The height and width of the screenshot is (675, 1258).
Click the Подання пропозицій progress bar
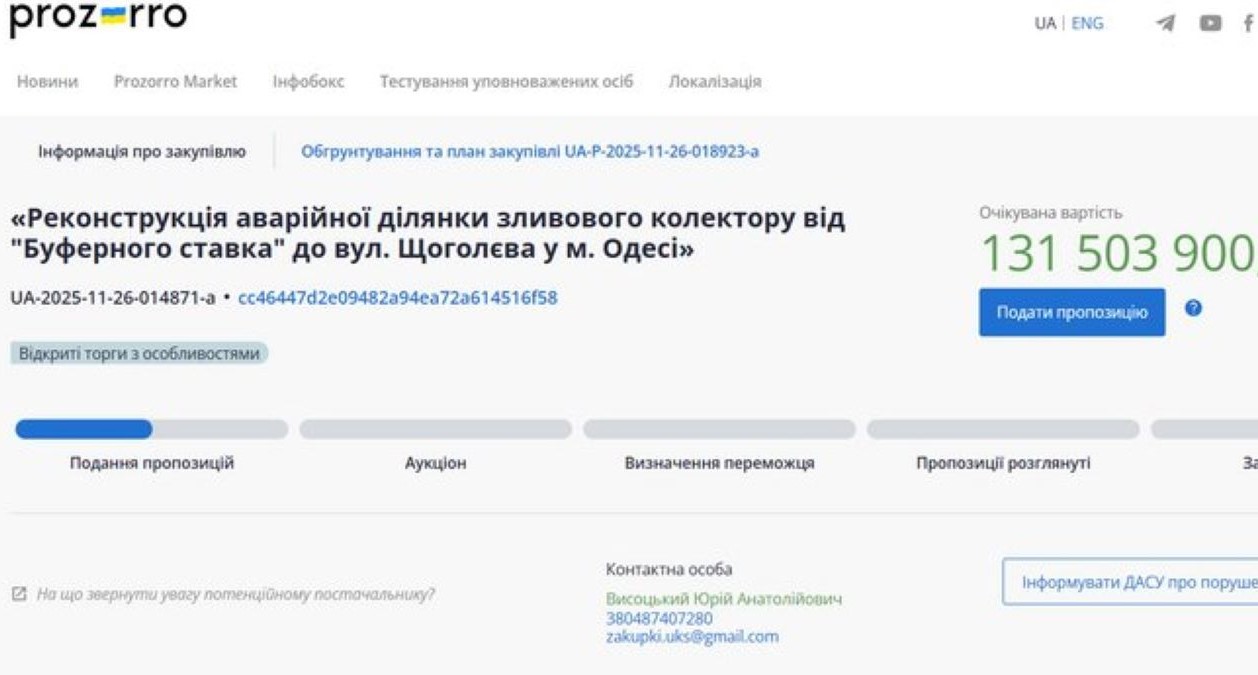pos(151,430)
